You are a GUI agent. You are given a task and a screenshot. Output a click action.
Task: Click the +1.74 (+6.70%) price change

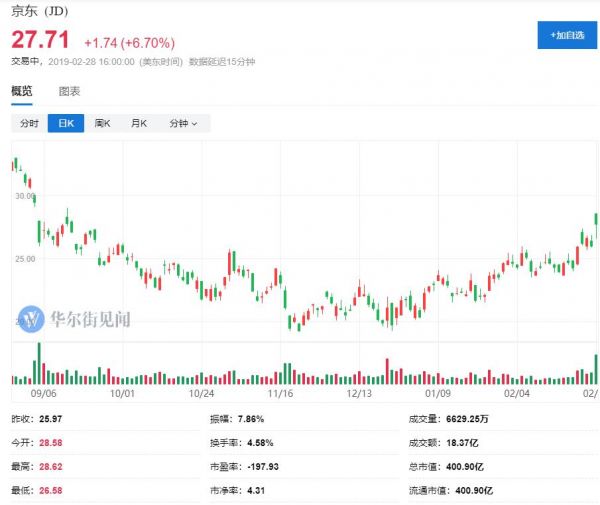(129, 43)
